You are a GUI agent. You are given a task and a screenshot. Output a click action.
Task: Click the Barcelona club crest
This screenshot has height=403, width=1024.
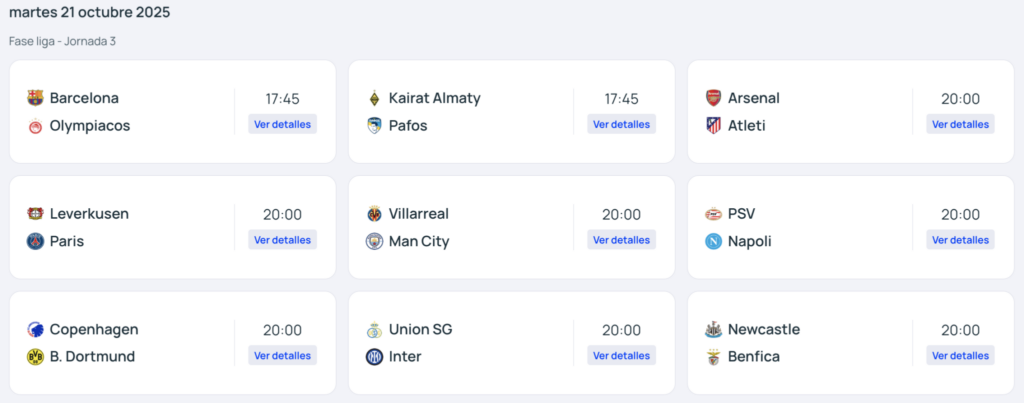tap(36, 98)
